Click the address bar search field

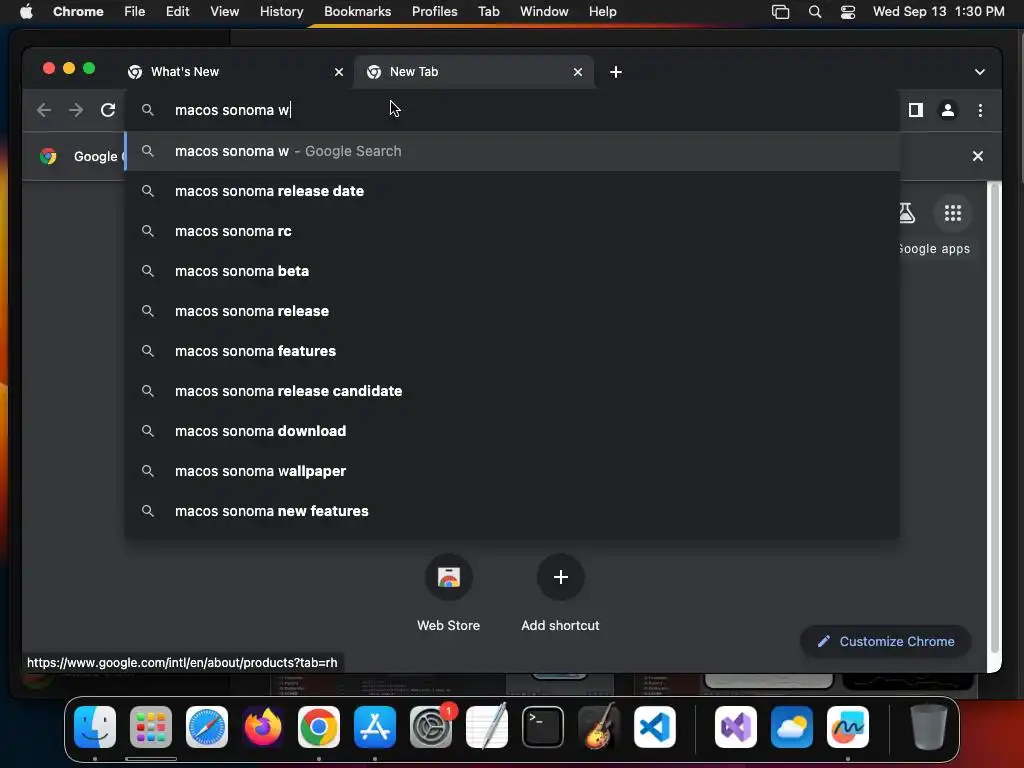(x=513, y=110)
